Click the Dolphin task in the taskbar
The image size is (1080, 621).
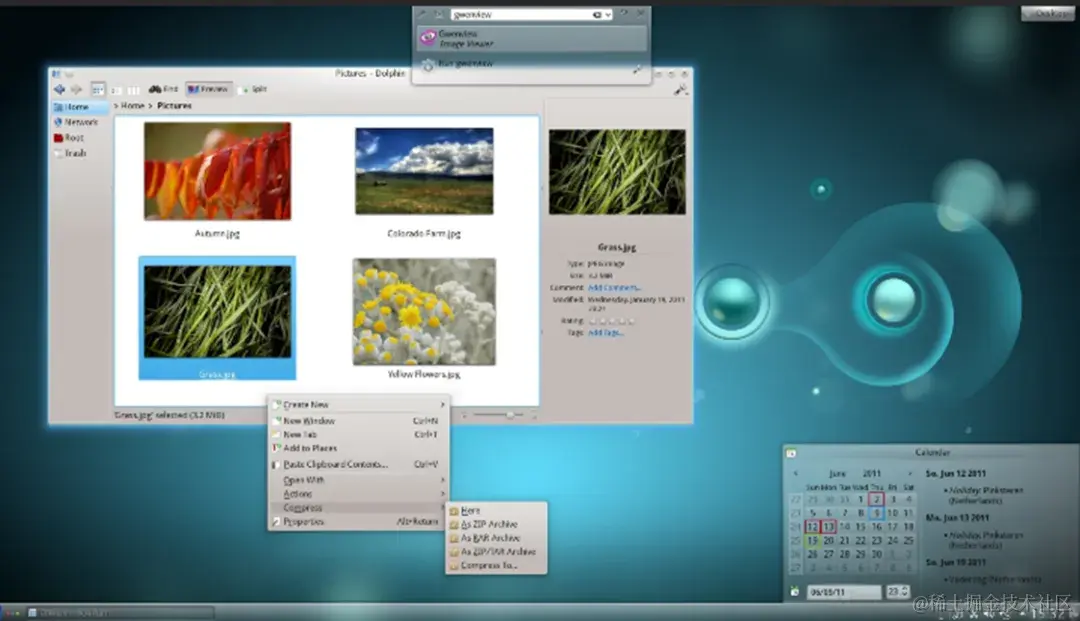[121, 612]
